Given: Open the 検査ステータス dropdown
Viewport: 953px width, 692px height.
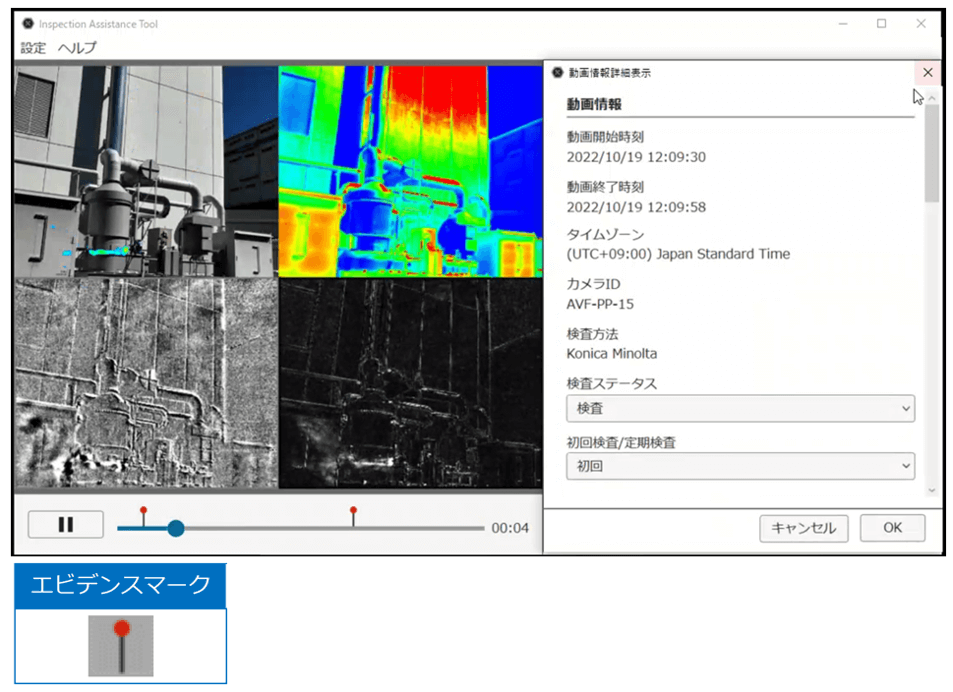Looking at the screenshot, I should click(x=740, y=408).
